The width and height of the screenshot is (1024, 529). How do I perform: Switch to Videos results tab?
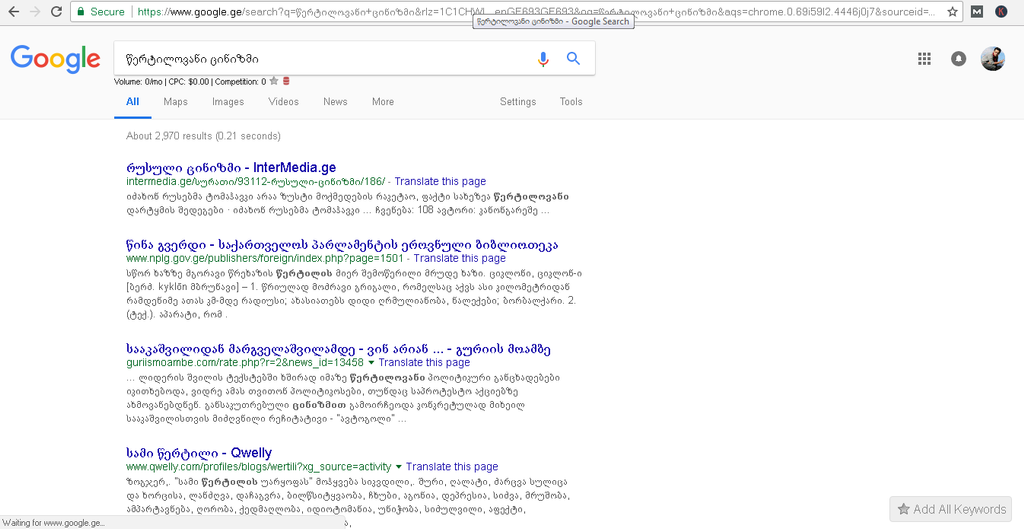pos(283,102)
